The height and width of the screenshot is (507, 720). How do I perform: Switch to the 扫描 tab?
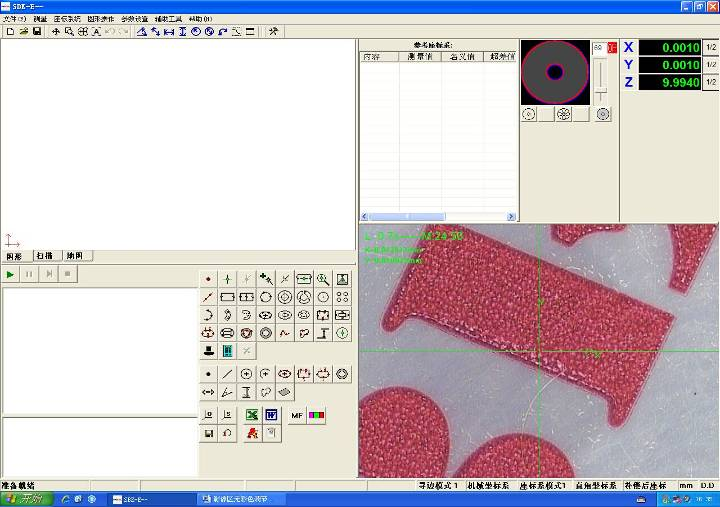pos(45,256)
